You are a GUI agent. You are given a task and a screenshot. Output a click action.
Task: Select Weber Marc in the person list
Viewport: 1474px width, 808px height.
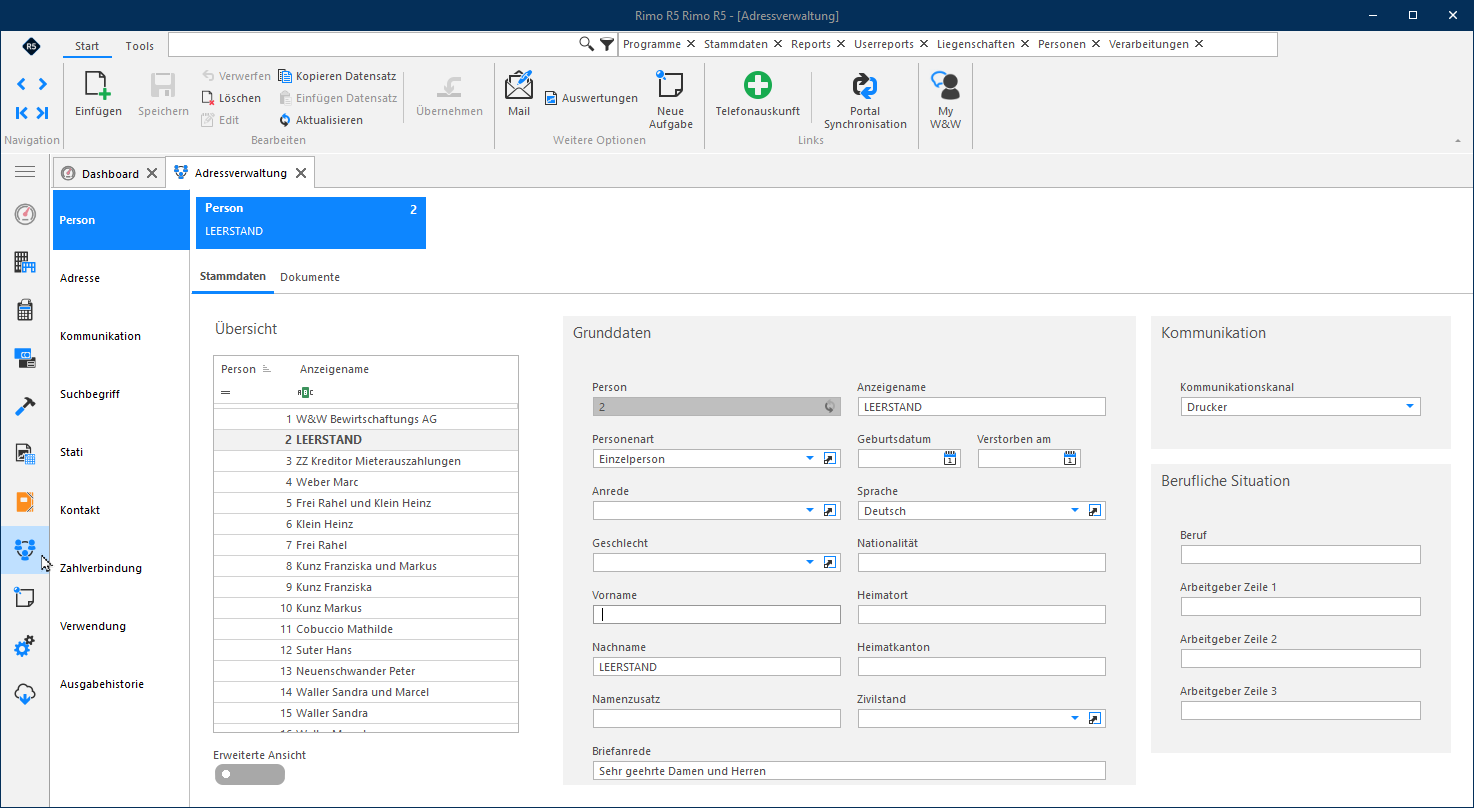(366, 482)
